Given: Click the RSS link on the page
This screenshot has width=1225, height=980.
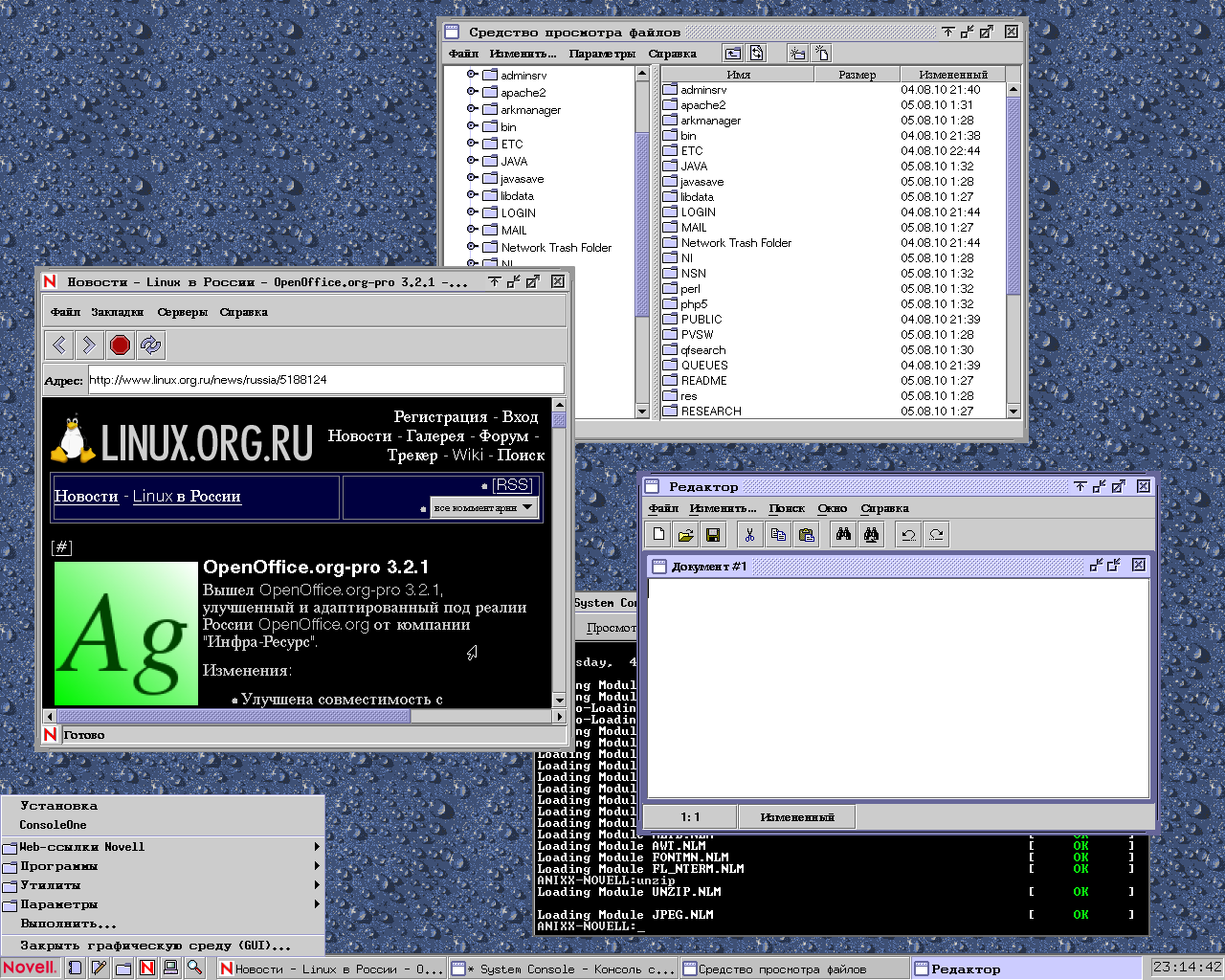Looking at the screenshot, I should (x=513, y=485).
